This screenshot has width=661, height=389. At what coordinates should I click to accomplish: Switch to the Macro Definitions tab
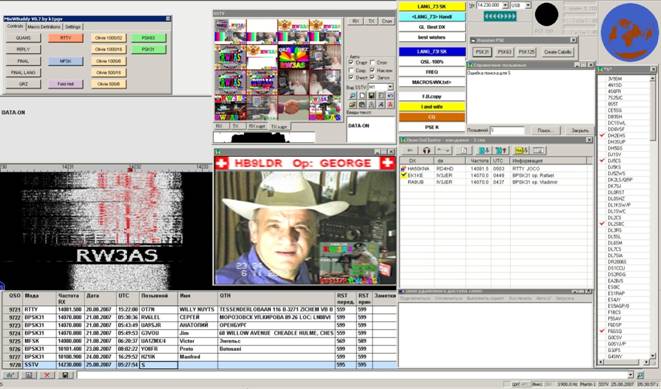(44, 27)
